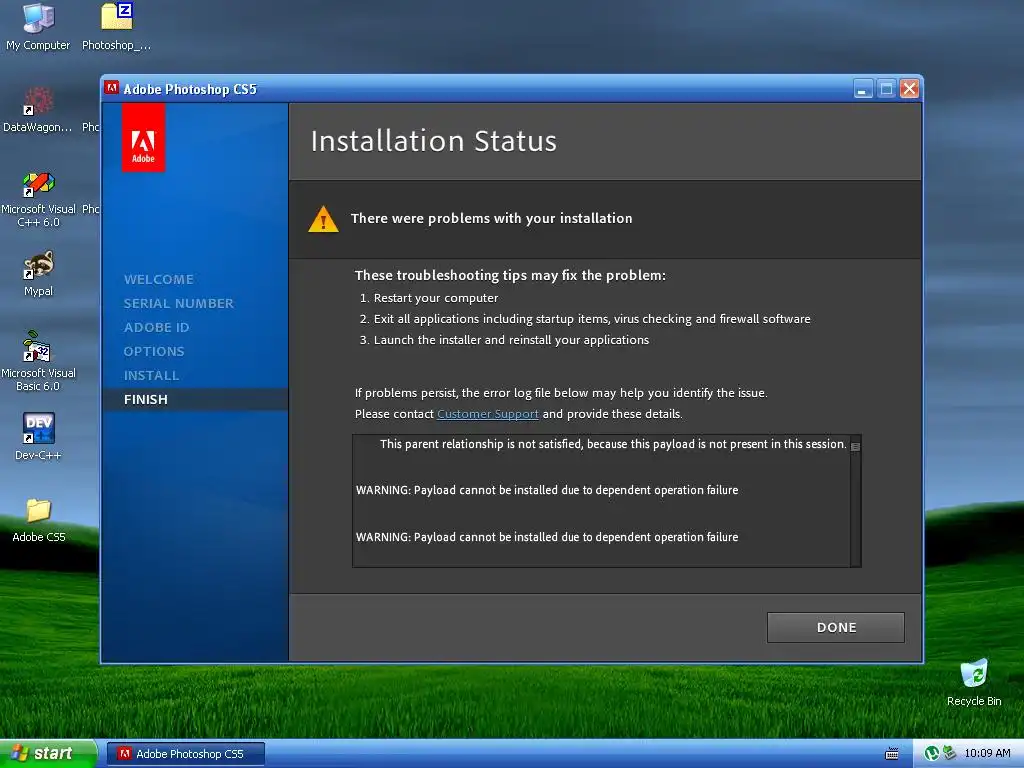Click first 'Payload cannot be installed' warning line
The height and width of the screenshot is (768, 1024).
[x=547, y=490]
